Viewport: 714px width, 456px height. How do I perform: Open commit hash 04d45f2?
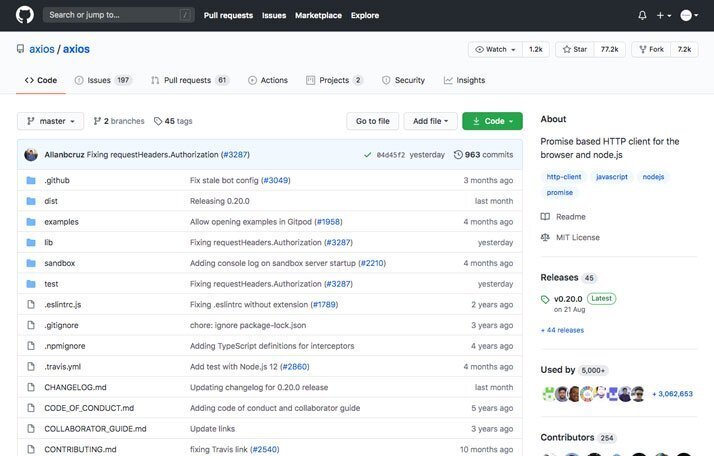coord(391,155)
